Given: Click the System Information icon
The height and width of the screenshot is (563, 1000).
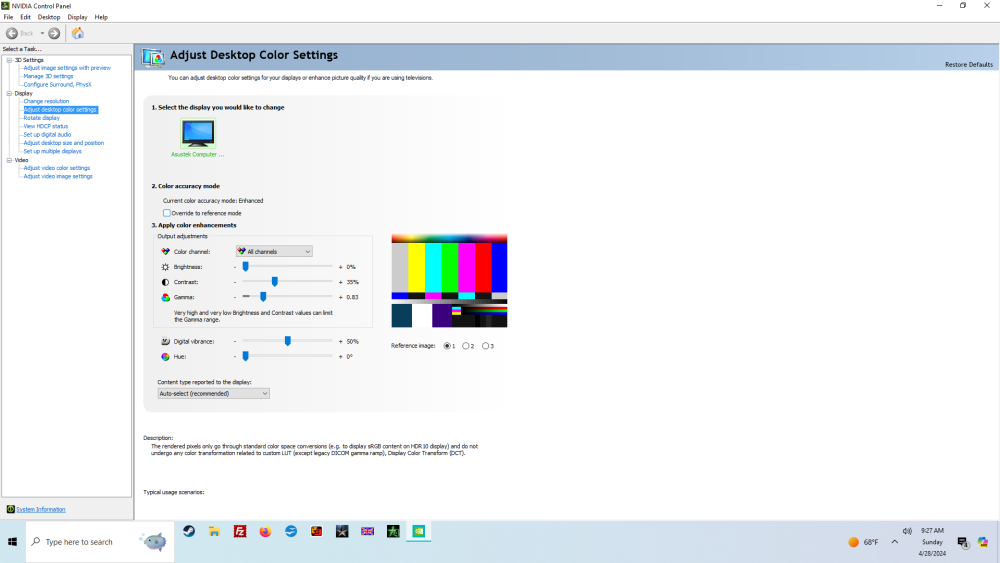Looking at the screenshot, I should click(x=11, y=509).
